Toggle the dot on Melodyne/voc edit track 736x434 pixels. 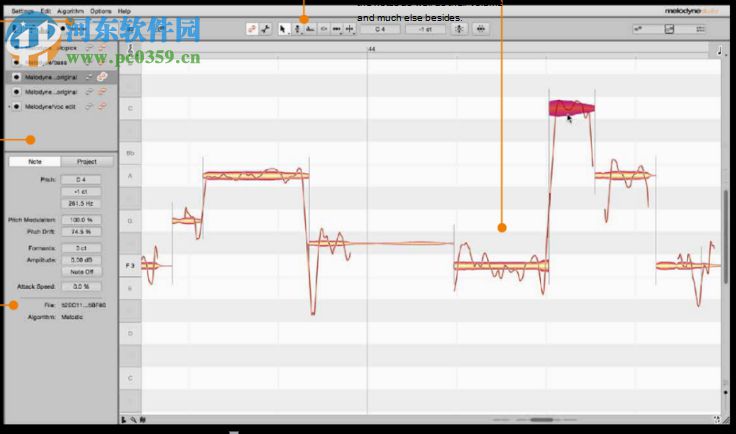(x=16, y=107)
